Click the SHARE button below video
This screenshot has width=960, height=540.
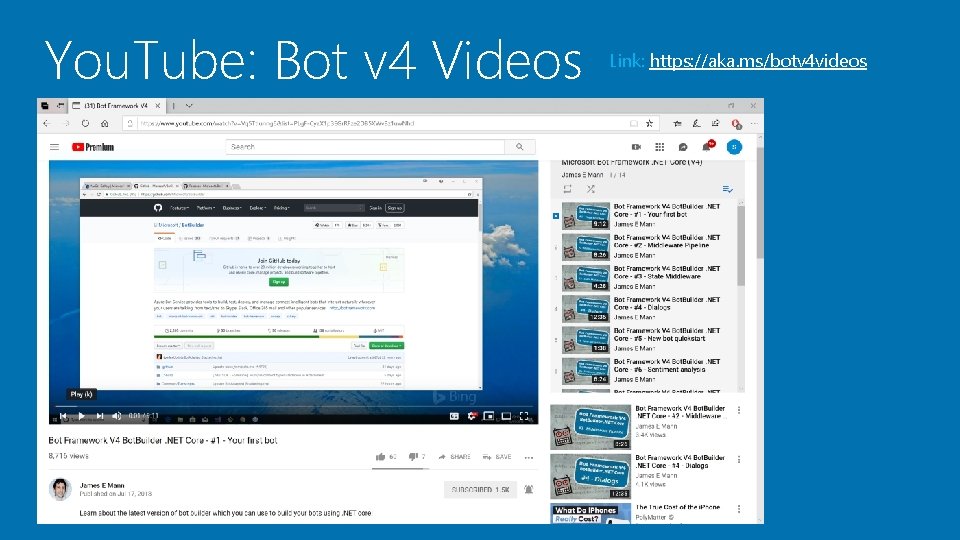pos(454,457)
